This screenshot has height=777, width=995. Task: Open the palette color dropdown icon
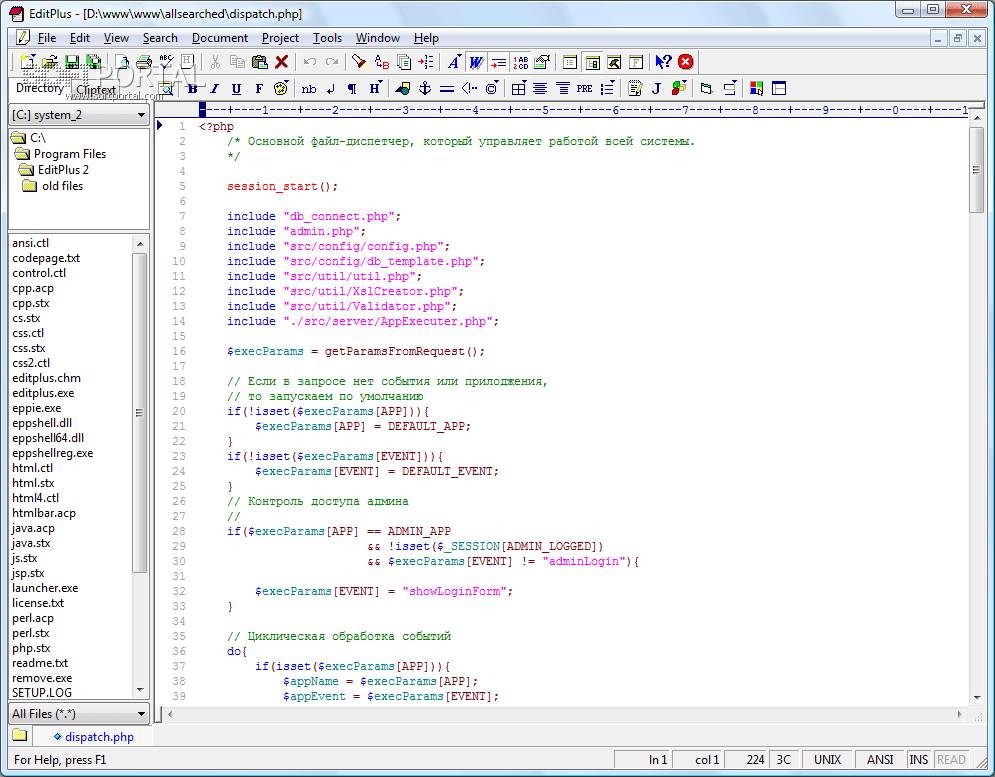click(x=281, y=88)
